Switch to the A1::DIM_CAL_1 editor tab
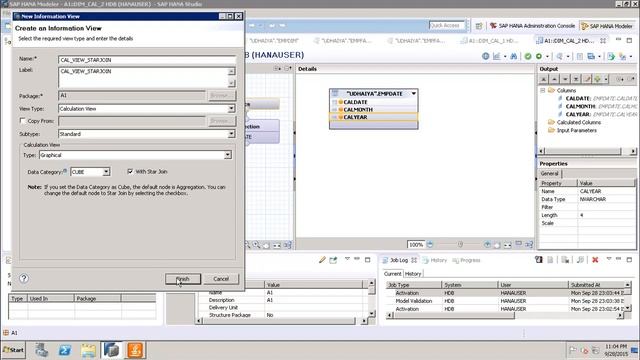 tap(490, 41)
